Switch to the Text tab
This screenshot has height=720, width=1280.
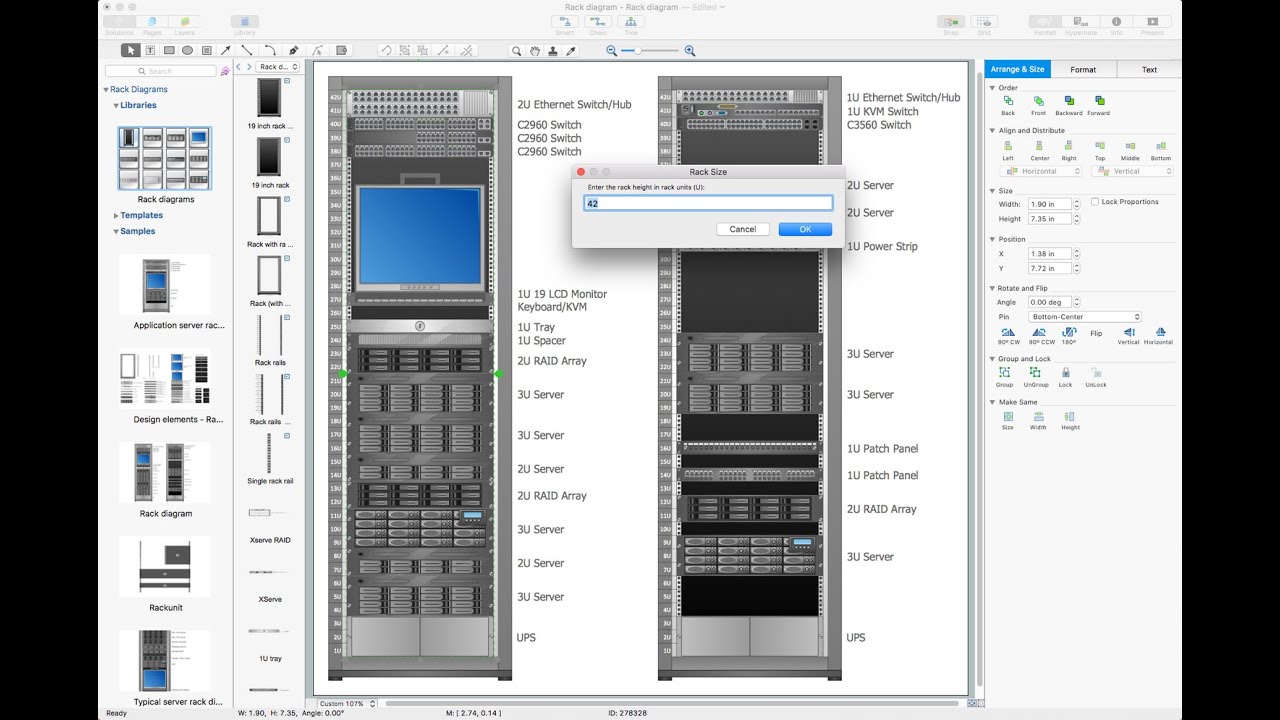point(1149,70)
